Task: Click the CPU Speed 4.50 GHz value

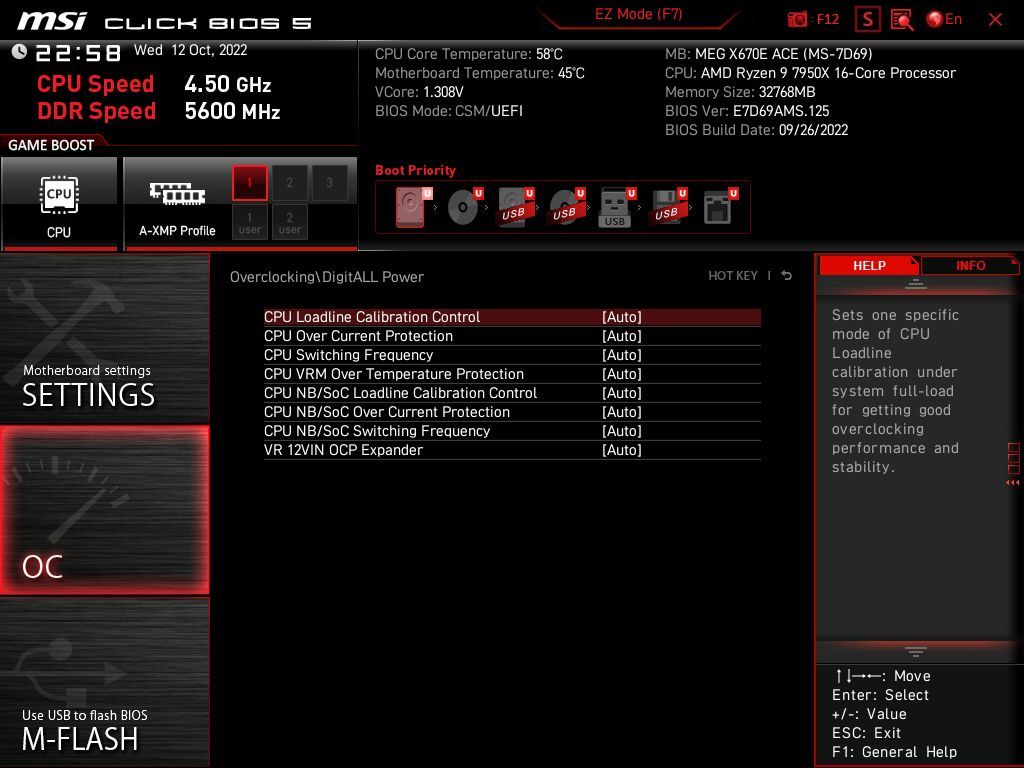Action: pos(227,84)
